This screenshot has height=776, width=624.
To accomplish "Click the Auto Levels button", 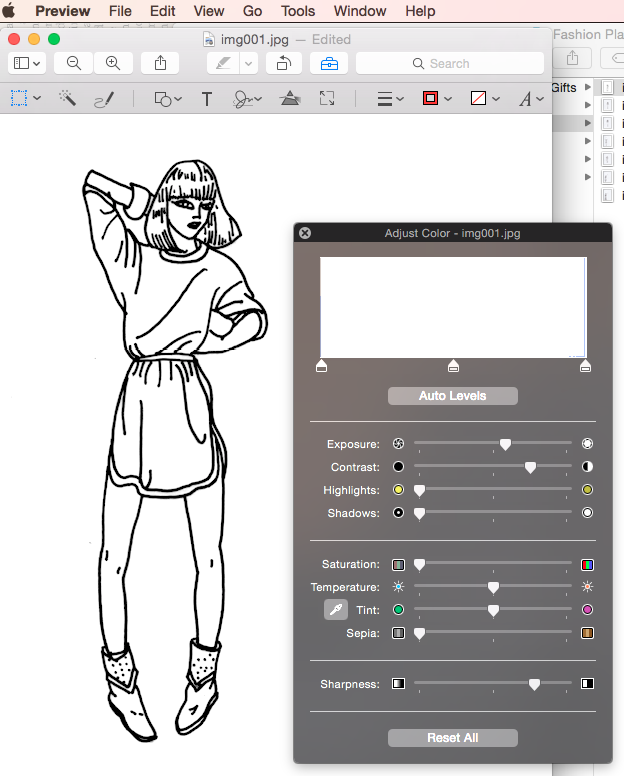I will coord(453,396).
